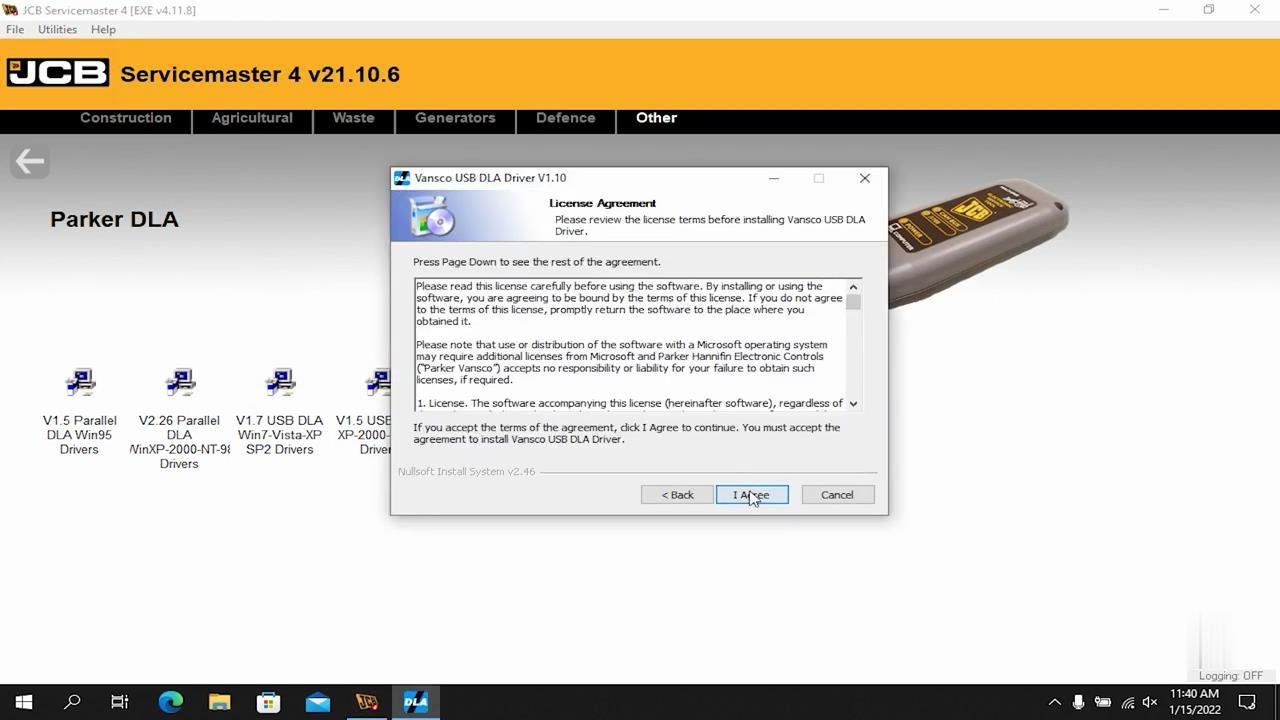Show hidden system tray icons
1280x720 pixels.
coord(1054,702)
